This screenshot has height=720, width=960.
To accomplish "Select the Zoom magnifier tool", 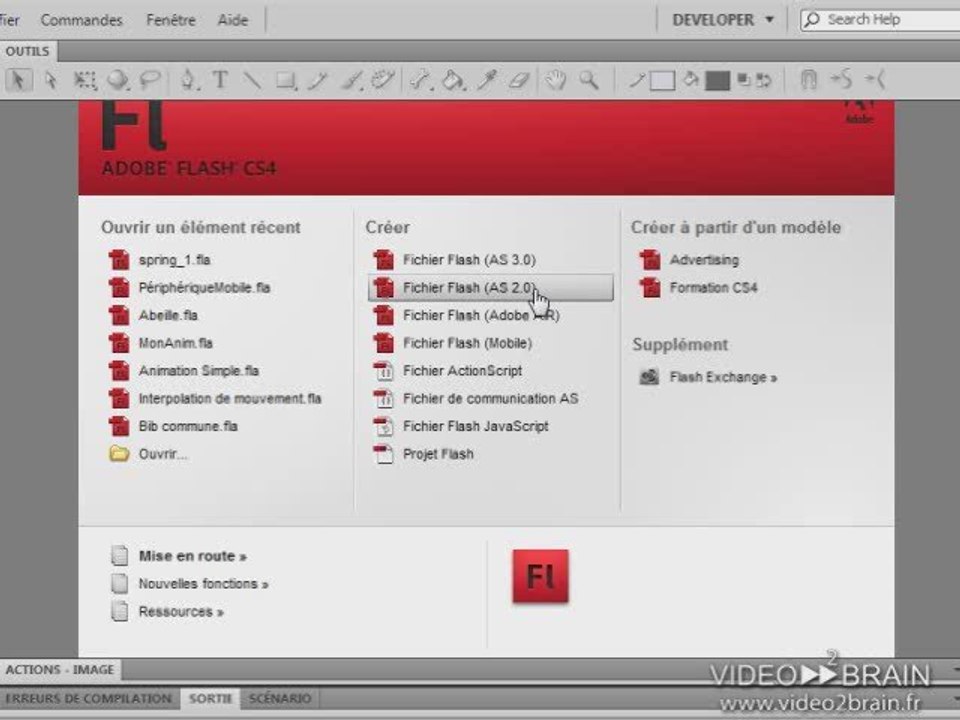I will 588,80.
